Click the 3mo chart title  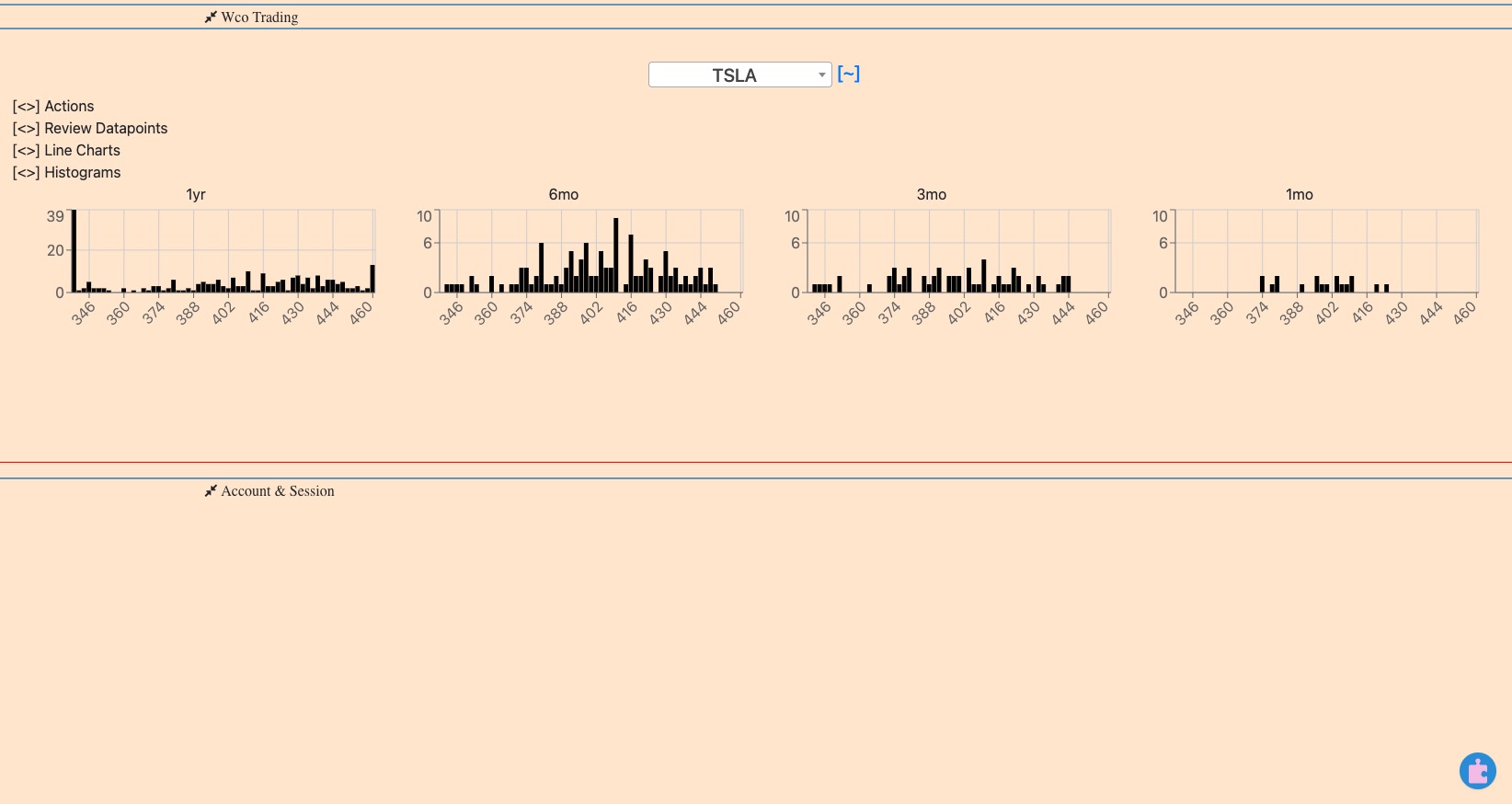click(932, 194)
